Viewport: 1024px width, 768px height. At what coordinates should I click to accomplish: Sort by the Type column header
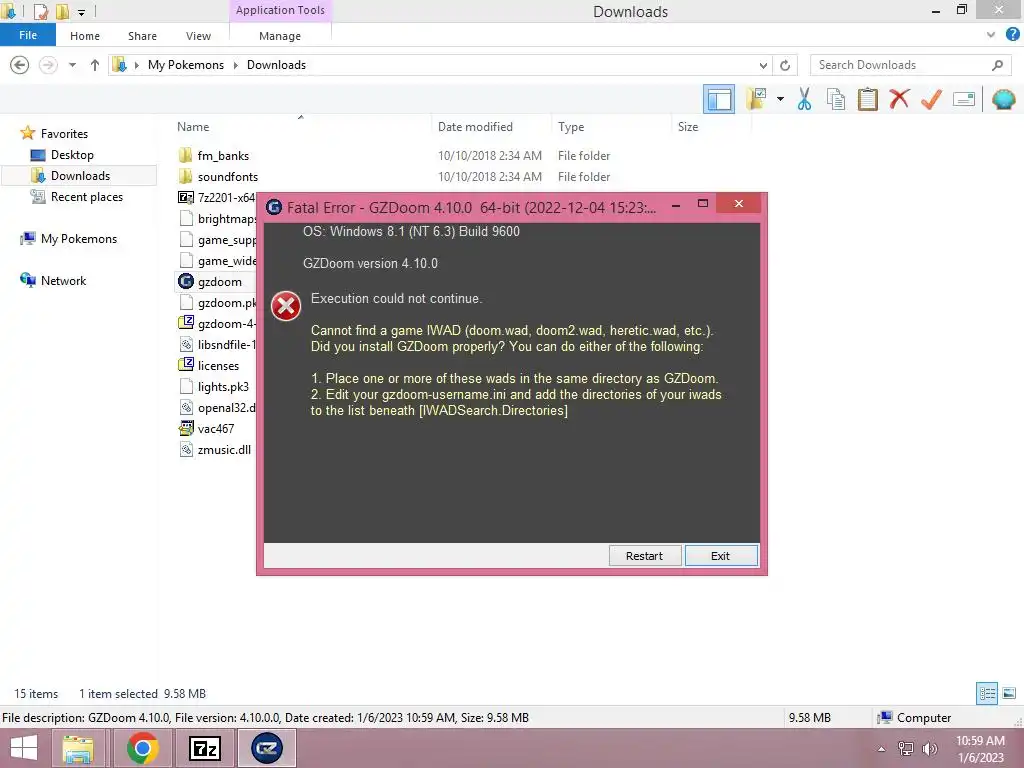coord(571,127)
